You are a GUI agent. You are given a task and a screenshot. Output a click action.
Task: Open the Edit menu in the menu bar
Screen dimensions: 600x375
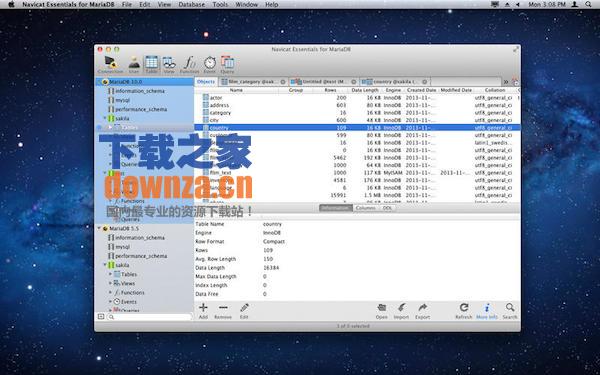145,5
